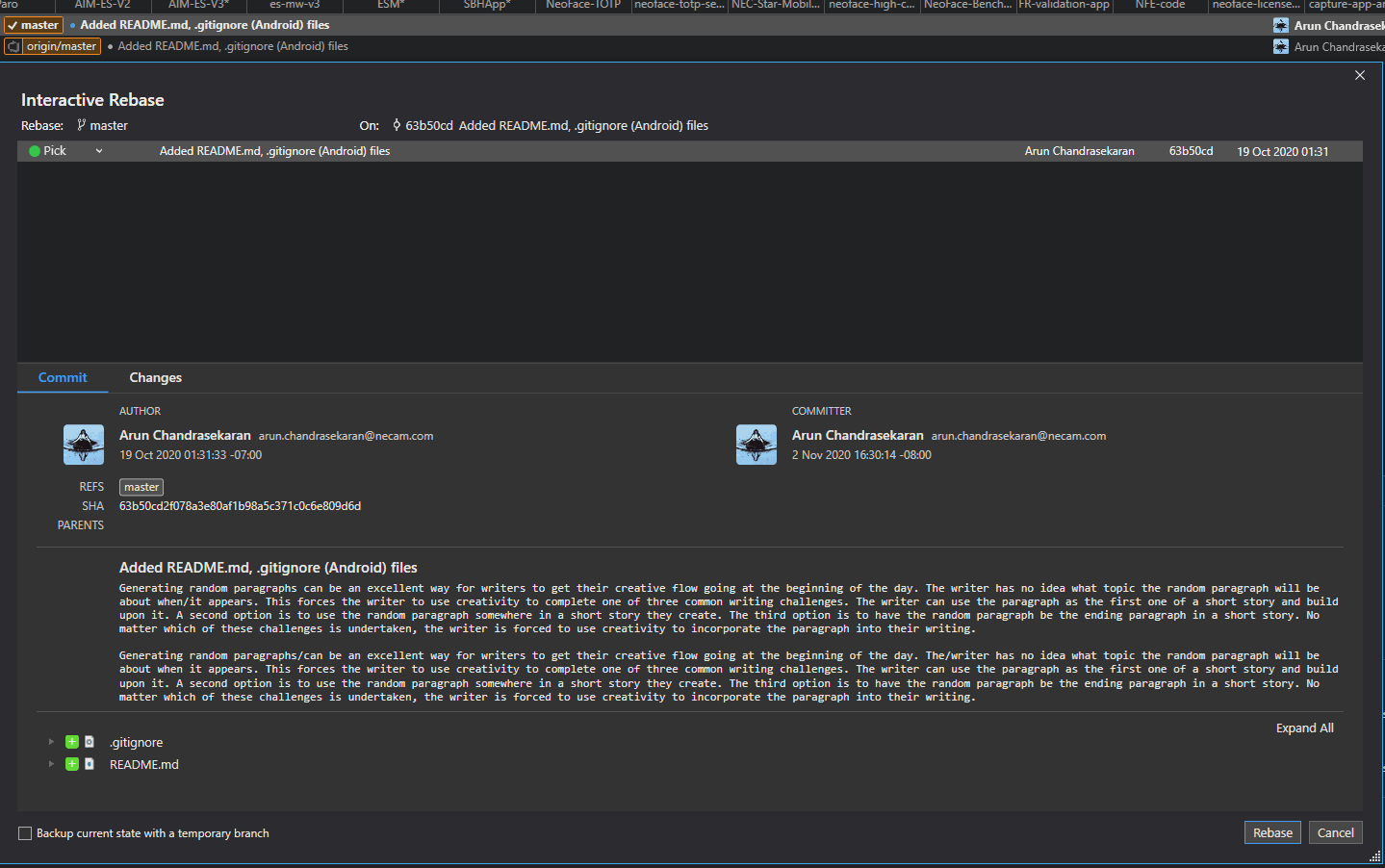This screenshot has width=1385, height=868.
Task: Click the Expand All link
Action: [1304, 728]
